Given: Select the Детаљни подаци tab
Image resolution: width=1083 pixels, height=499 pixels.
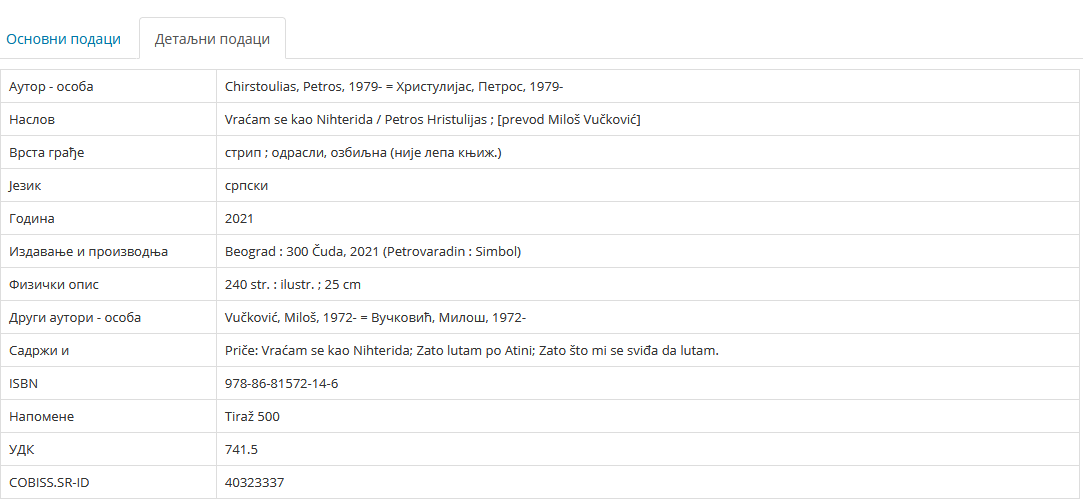Looking at the screenshot, I should click(x=212, y=39).
